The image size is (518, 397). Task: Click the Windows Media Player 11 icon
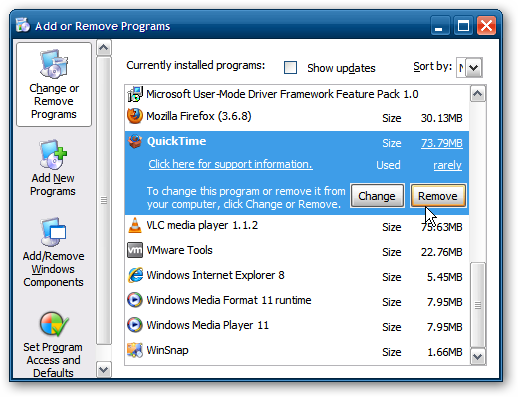pos(135,325)
